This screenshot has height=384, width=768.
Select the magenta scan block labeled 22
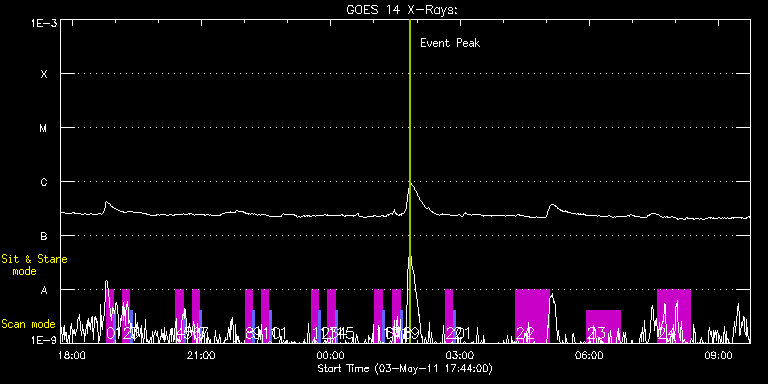click(532, 316)
